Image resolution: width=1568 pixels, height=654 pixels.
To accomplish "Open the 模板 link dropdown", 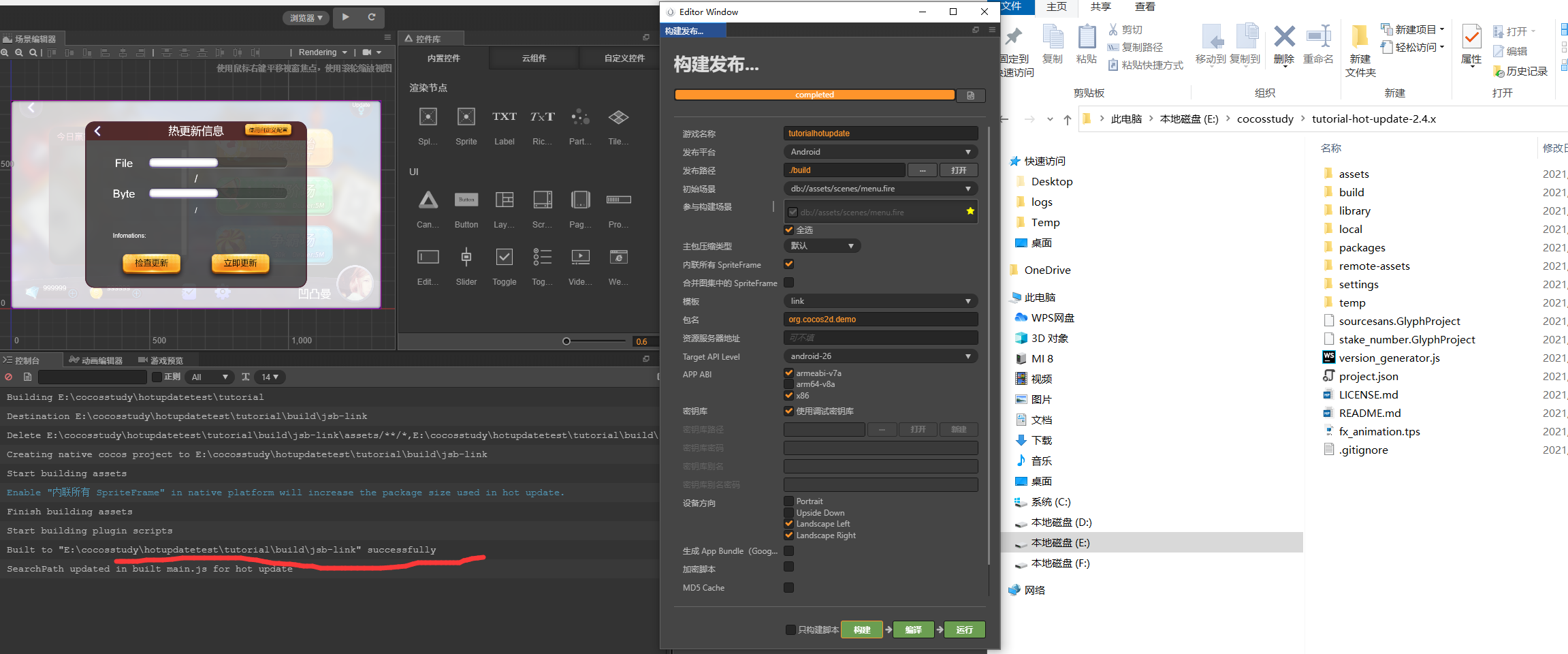I will coord(881,301).
